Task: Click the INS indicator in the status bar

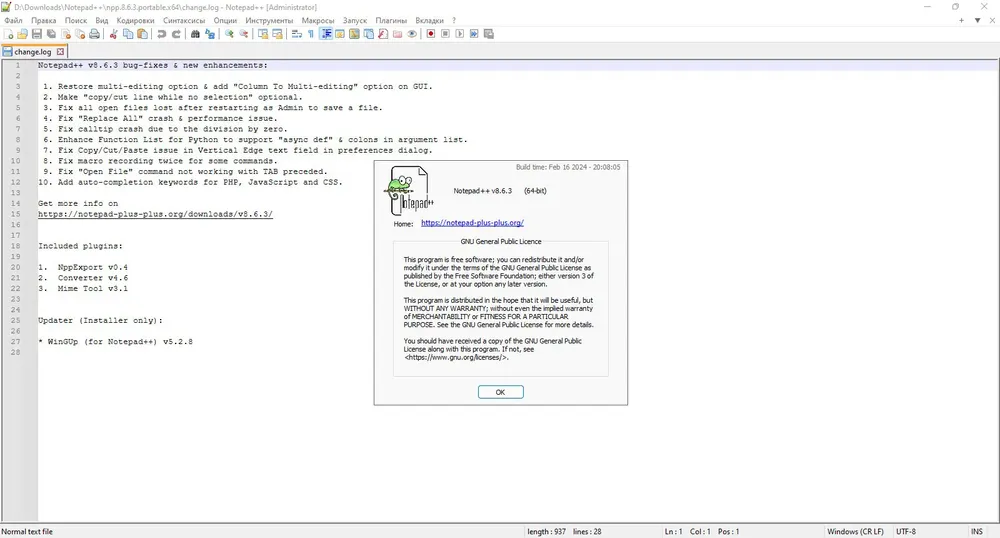Action: 976,531
